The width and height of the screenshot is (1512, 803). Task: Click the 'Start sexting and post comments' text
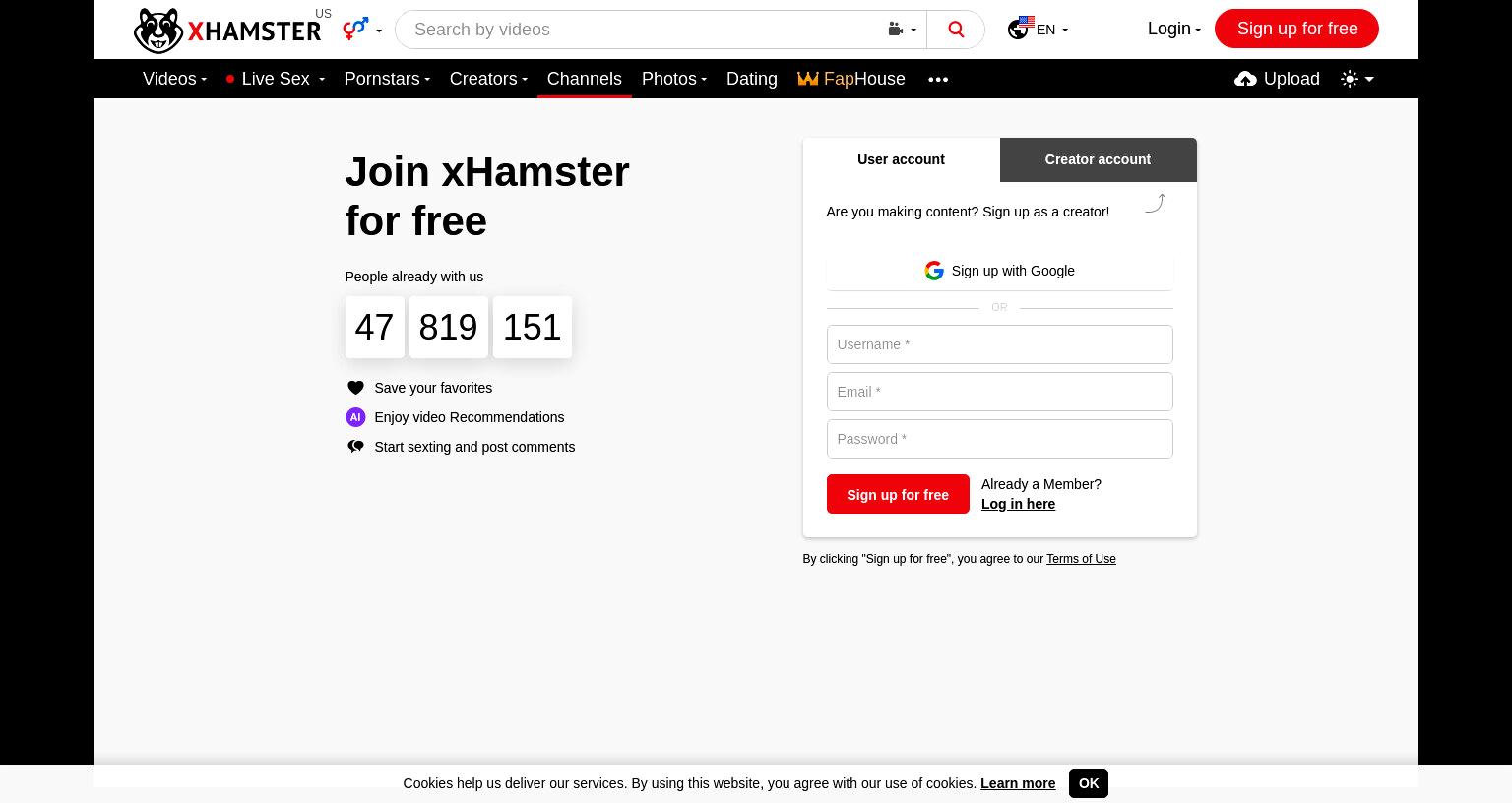474,447
